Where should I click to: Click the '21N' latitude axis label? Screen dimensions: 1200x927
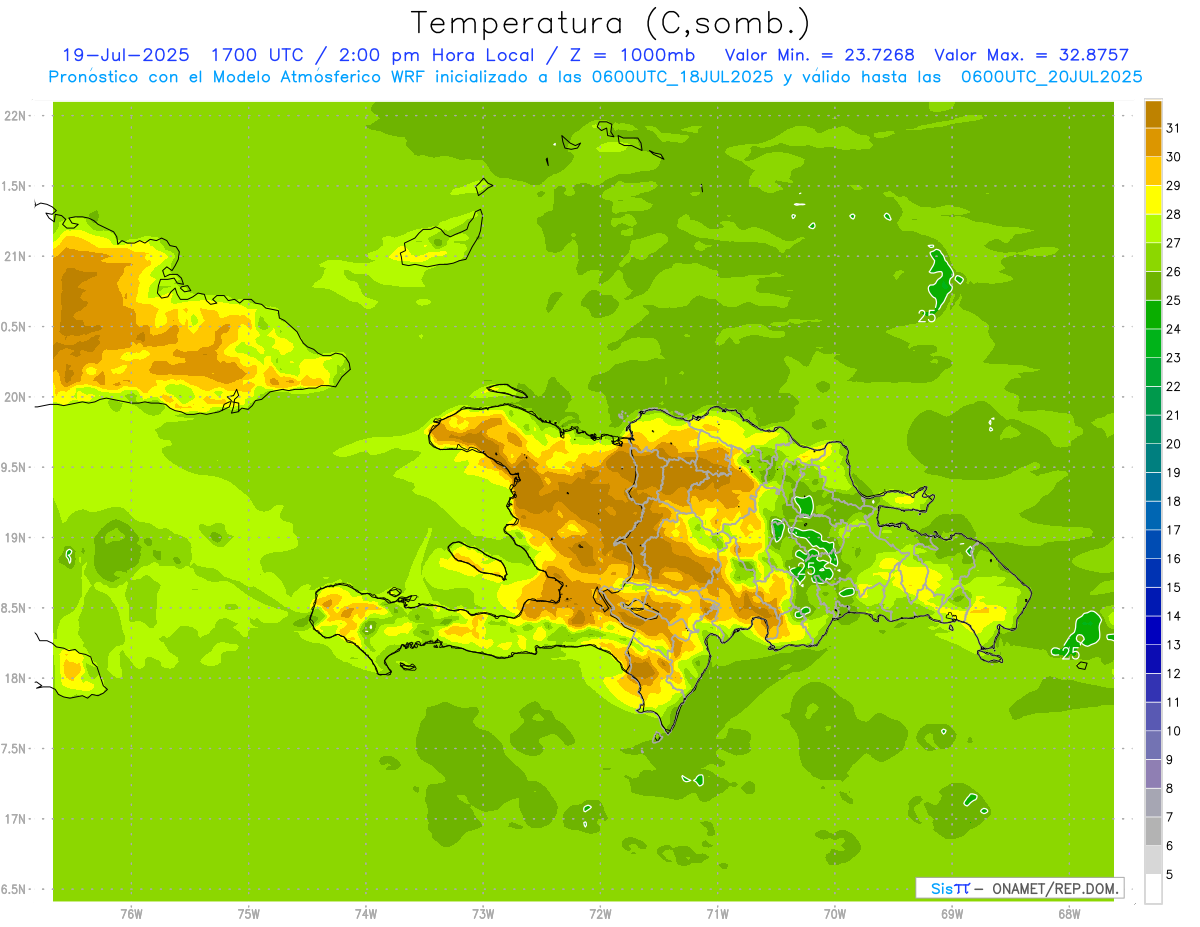tap(16, 257)
